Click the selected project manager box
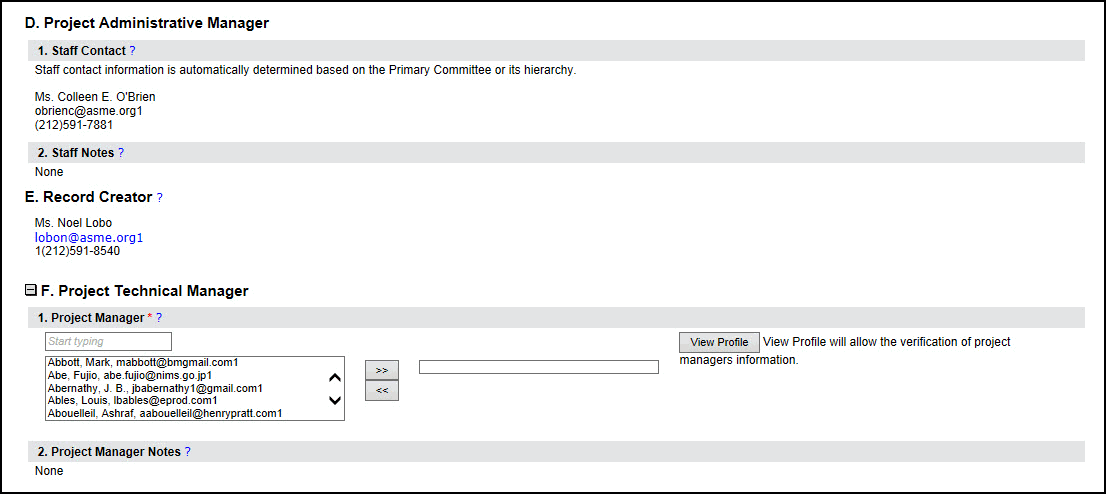The width and height of the screenshot is (1106, 494). [x=538, y=367]
